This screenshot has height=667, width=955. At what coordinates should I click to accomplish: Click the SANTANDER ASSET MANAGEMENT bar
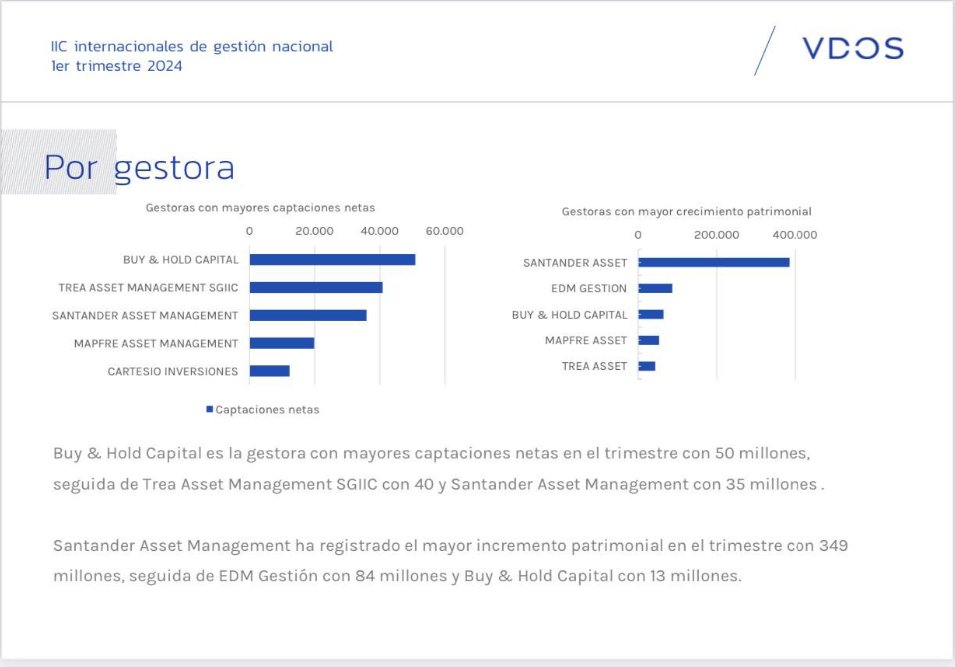(x=308, y=316)
